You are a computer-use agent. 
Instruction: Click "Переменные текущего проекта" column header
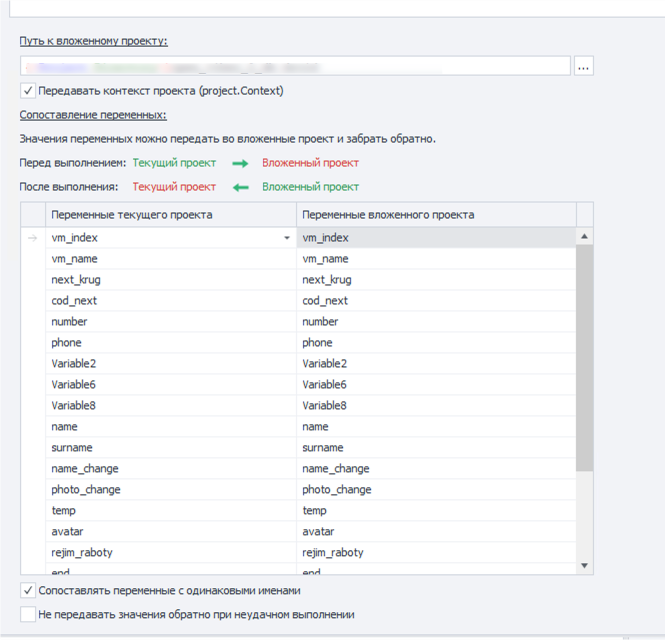tap(171, 215)
